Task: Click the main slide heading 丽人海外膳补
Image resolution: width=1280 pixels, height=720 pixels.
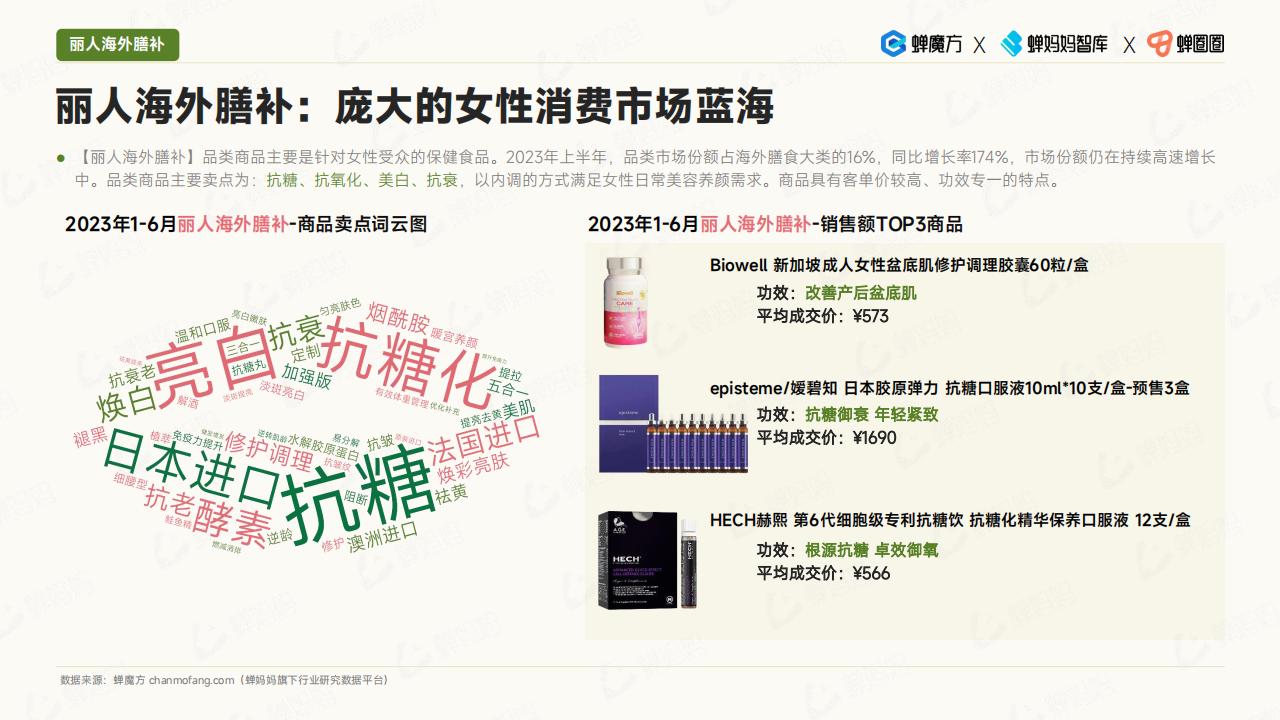Action: click(x=414, y=106)
